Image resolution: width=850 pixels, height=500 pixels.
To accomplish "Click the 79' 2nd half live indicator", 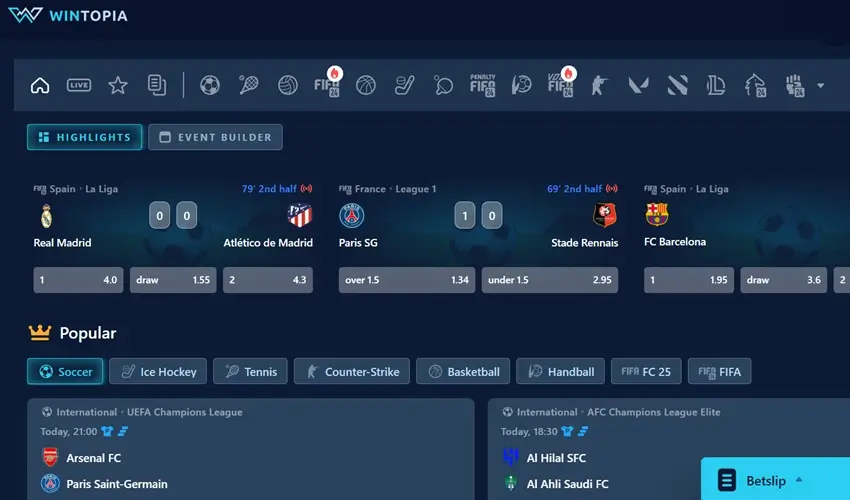I will click(277, 189).
